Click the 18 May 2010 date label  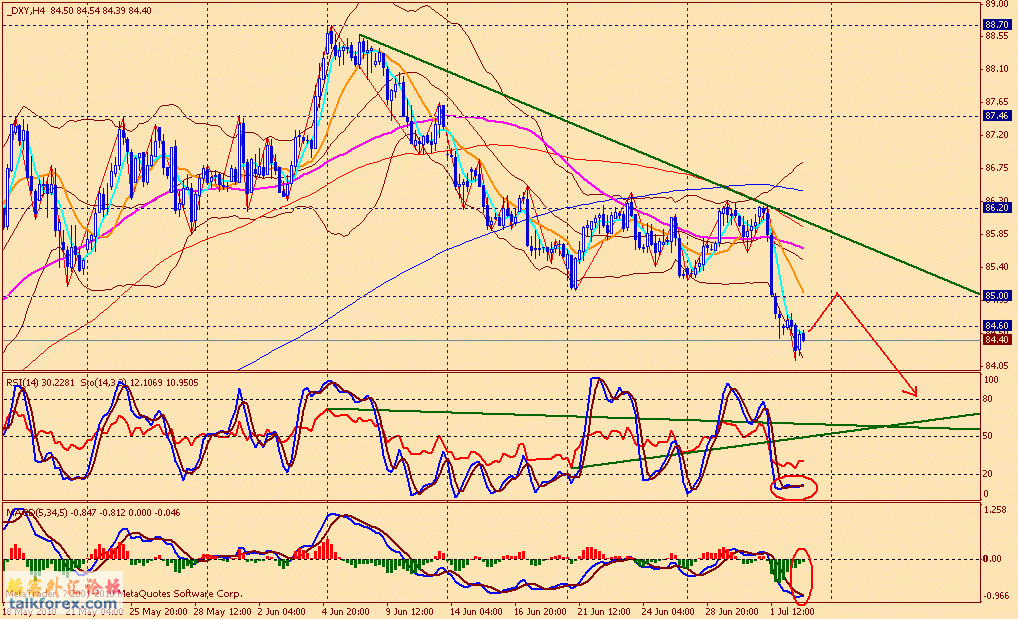[x=31, y=611]
